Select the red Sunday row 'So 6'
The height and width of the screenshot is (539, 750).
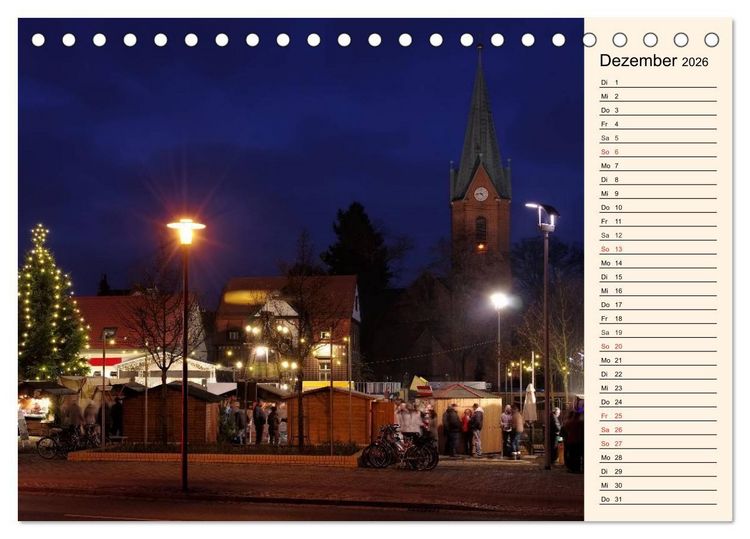(x=658, y=152)
